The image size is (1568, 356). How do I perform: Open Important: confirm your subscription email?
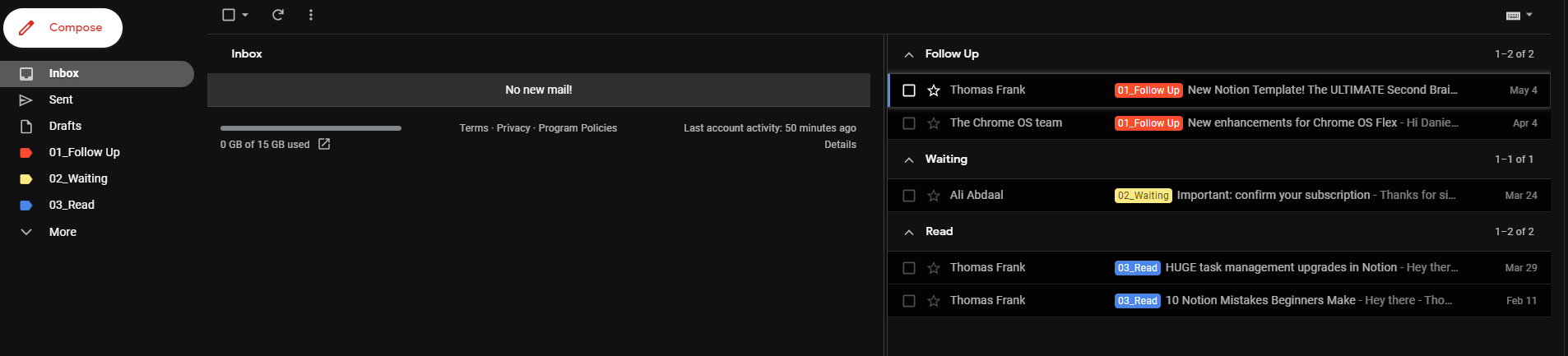[1273, 195]
